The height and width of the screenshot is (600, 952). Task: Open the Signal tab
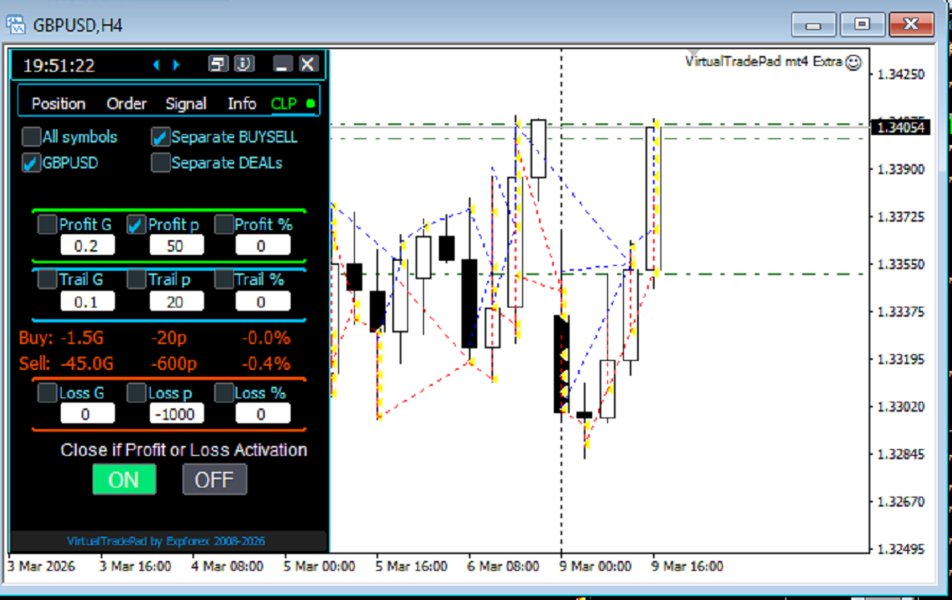coord(186,103)
